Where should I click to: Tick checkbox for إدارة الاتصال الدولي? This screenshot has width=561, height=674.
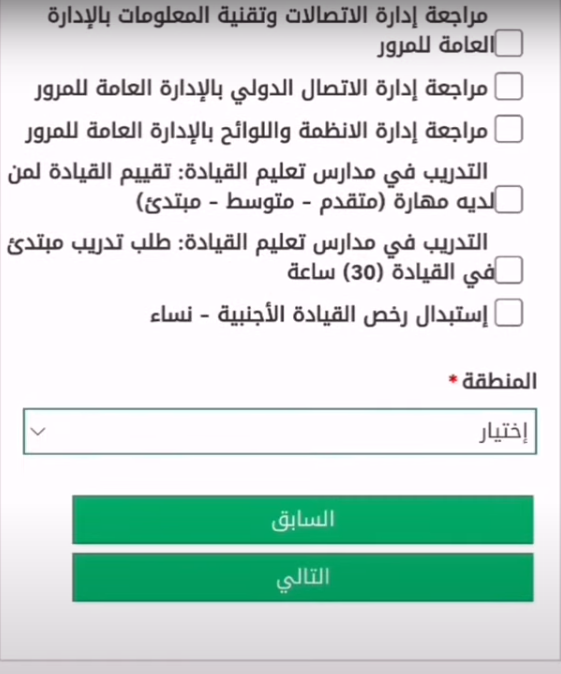[509, 86]
